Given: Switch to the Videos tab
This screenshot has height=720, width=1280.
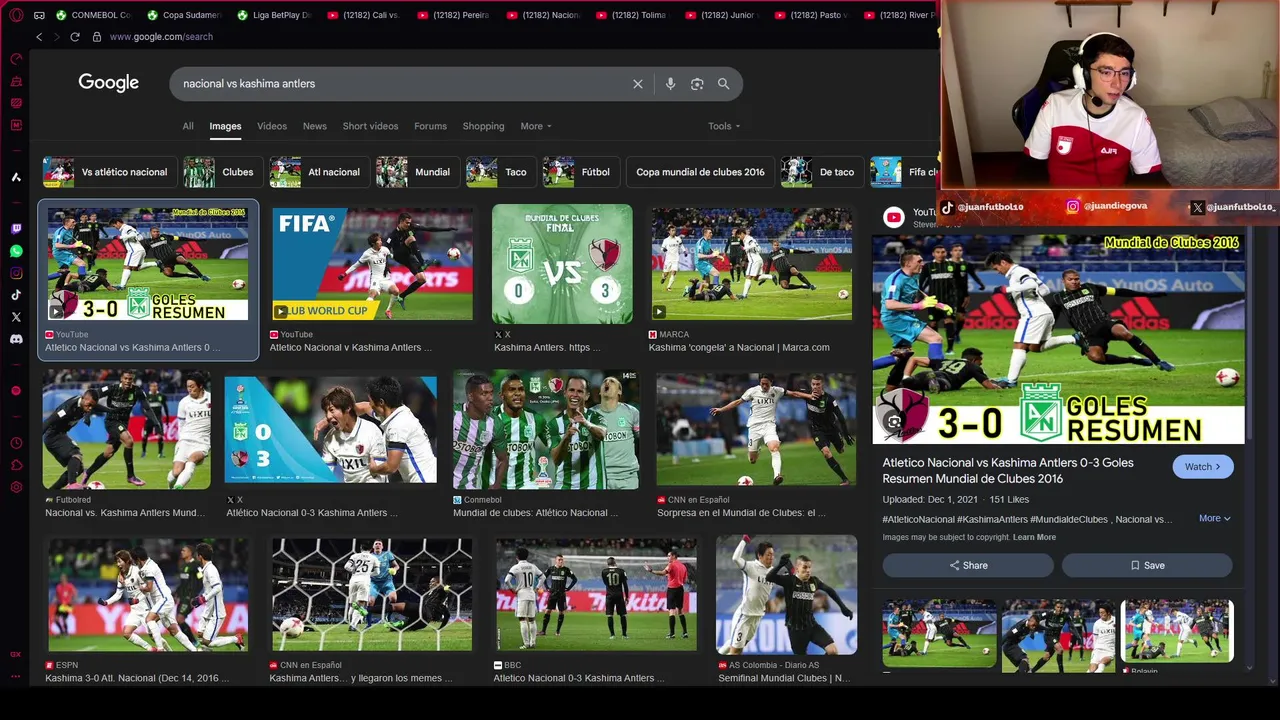Looking at the screenshot, I should pos(272,126).
